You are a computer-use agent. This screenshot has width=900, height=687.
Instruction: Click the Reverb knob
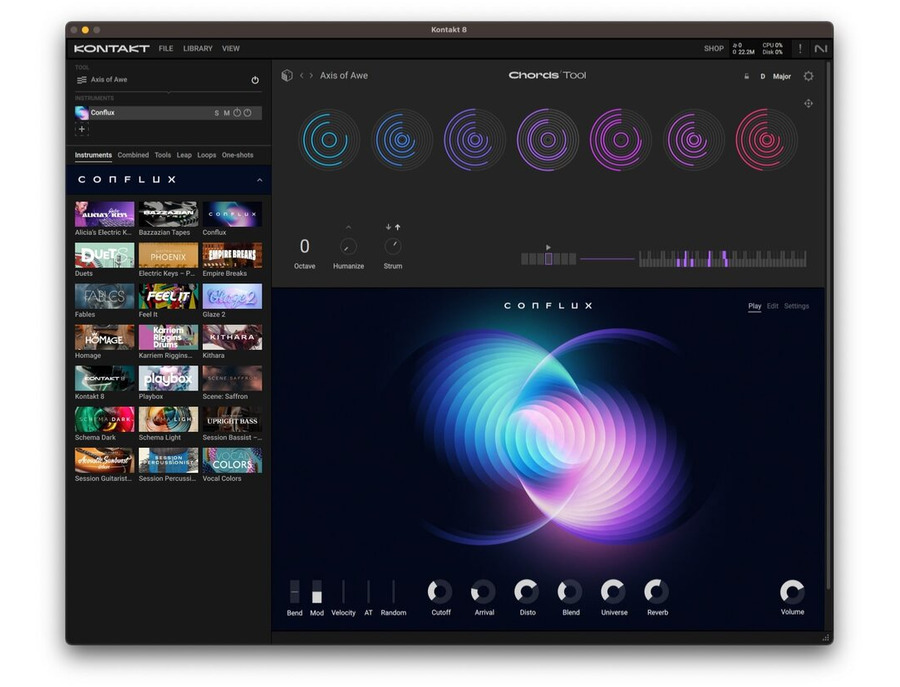point(657,591)
